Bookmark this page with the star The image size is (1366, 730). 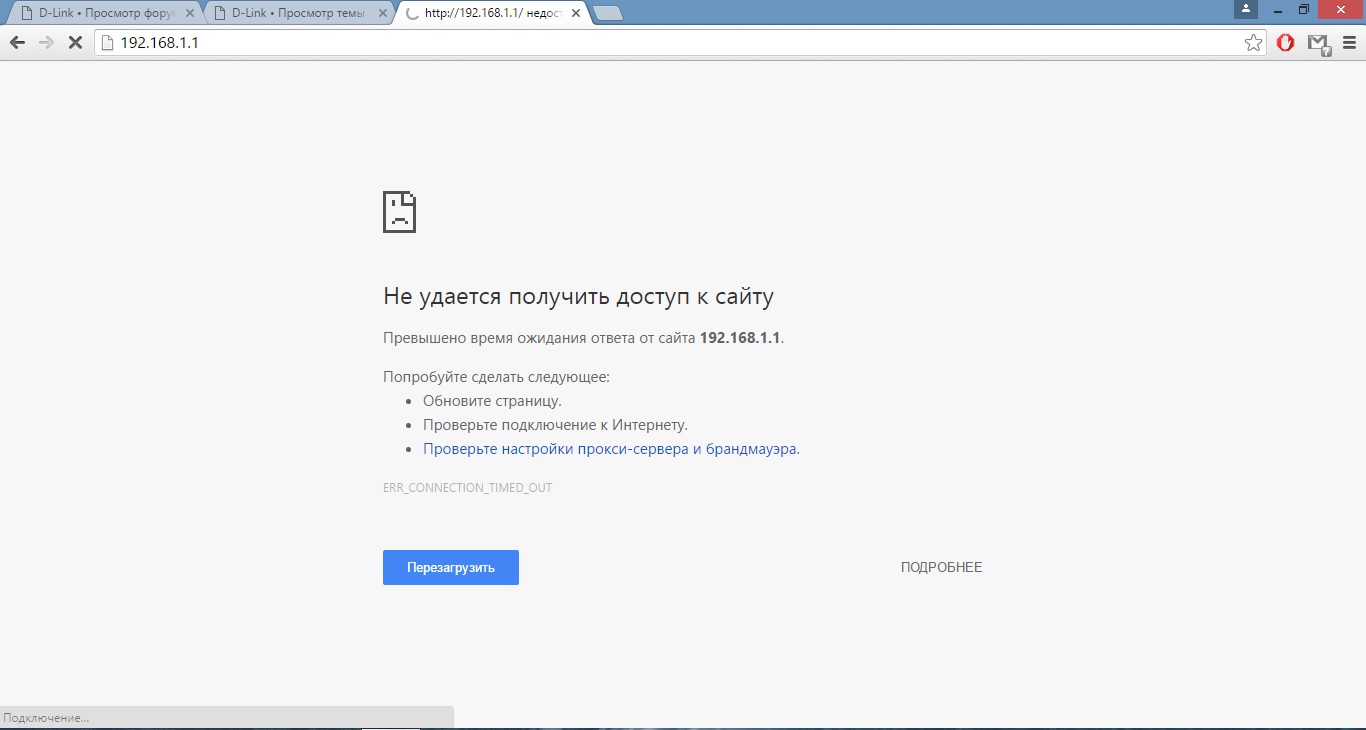coord(1253,43)
